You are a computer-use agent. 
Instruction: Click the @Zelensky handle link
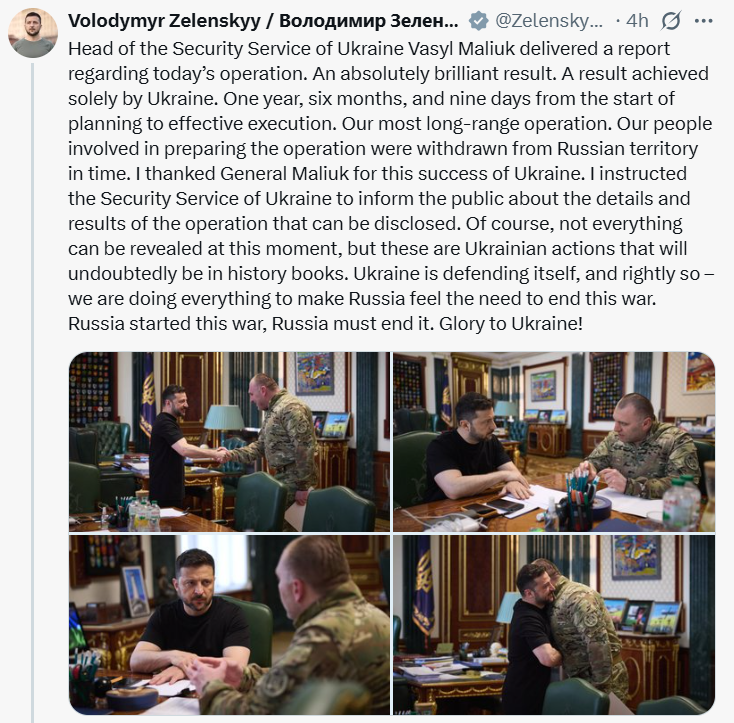[549, 21]
